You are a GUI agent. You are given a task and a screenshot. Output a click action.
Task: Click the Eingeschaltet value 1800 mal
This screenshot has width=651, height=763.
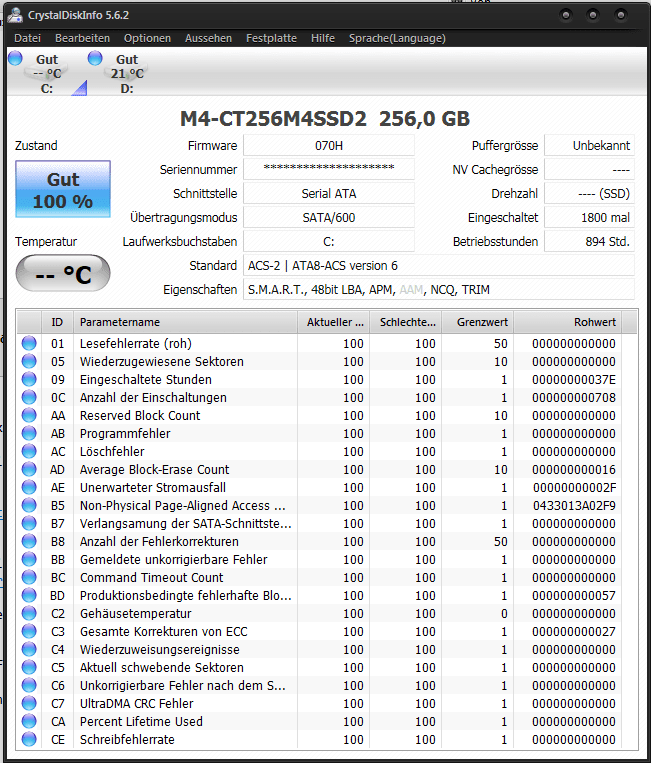pyautogui.click(x=589, y=218)
